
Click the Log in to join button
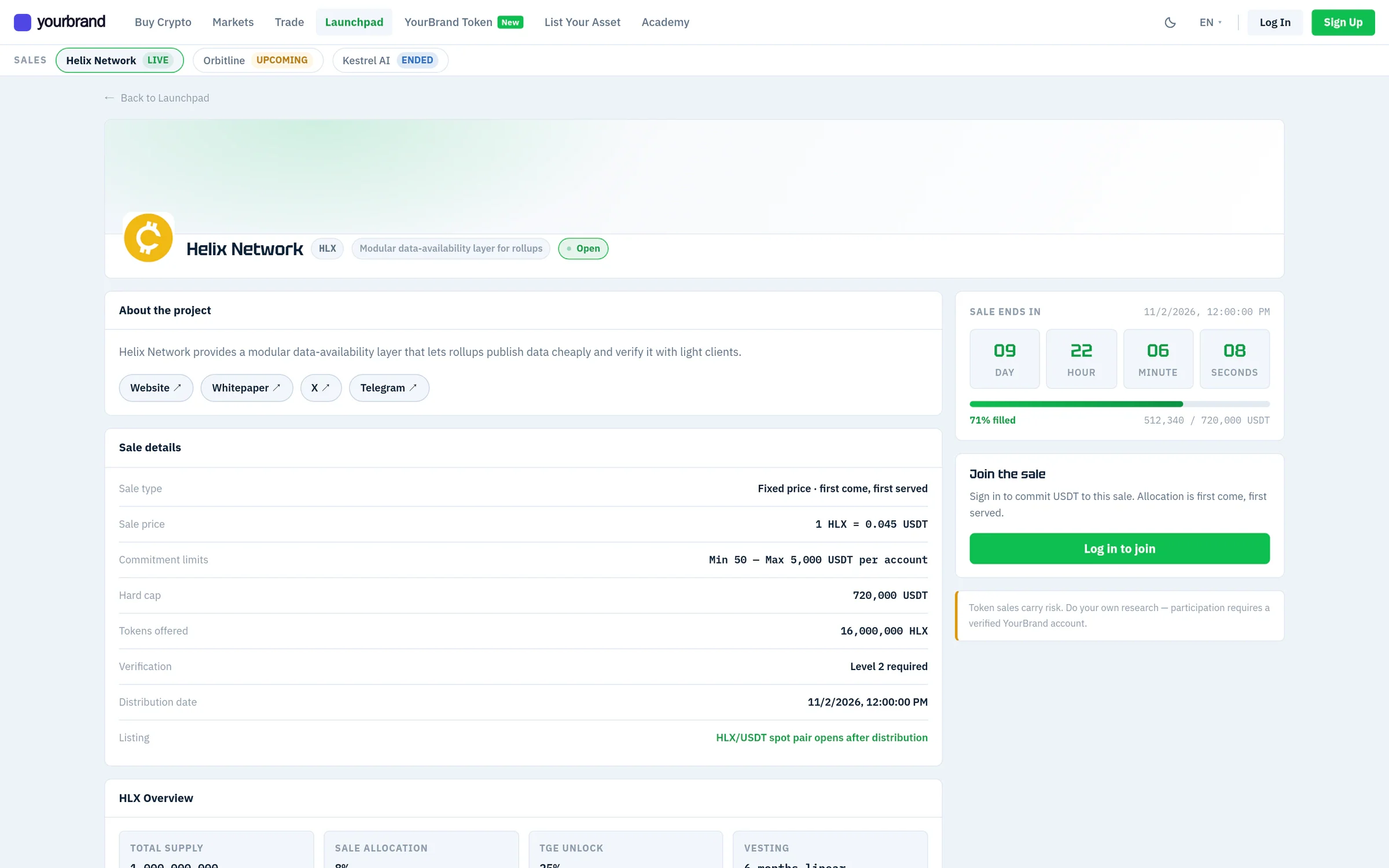[x=1119, y=549]
